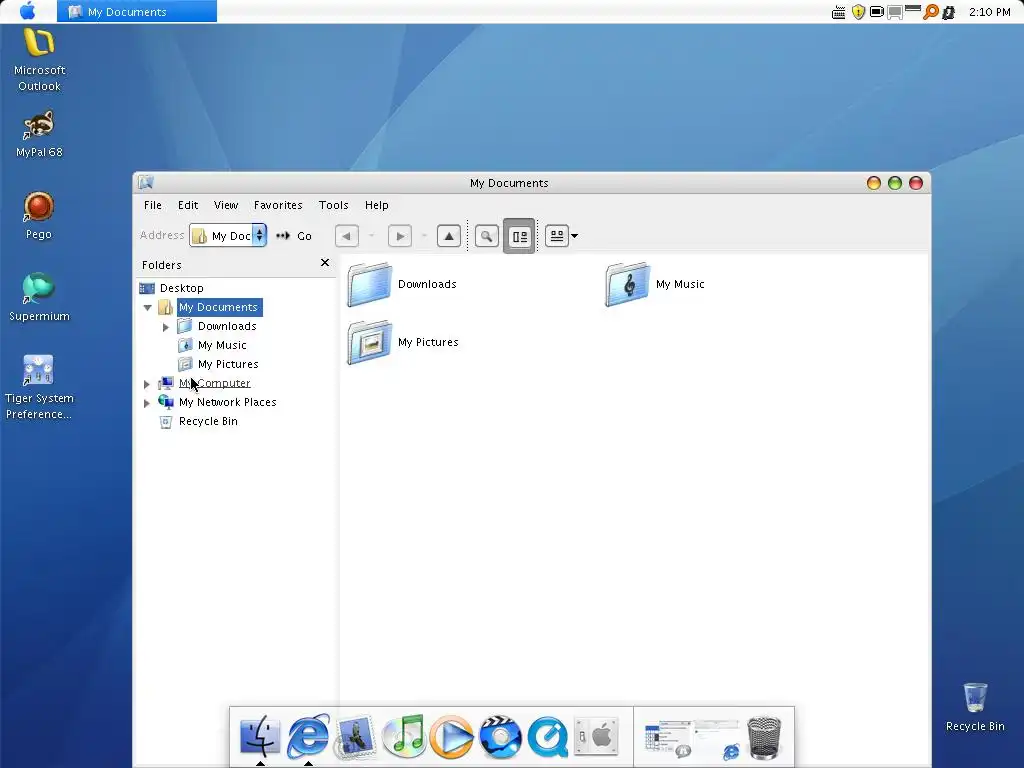Click the orange magnifier tray icon
Viewport: 1024px width, 768px height.
pos(930,12)
